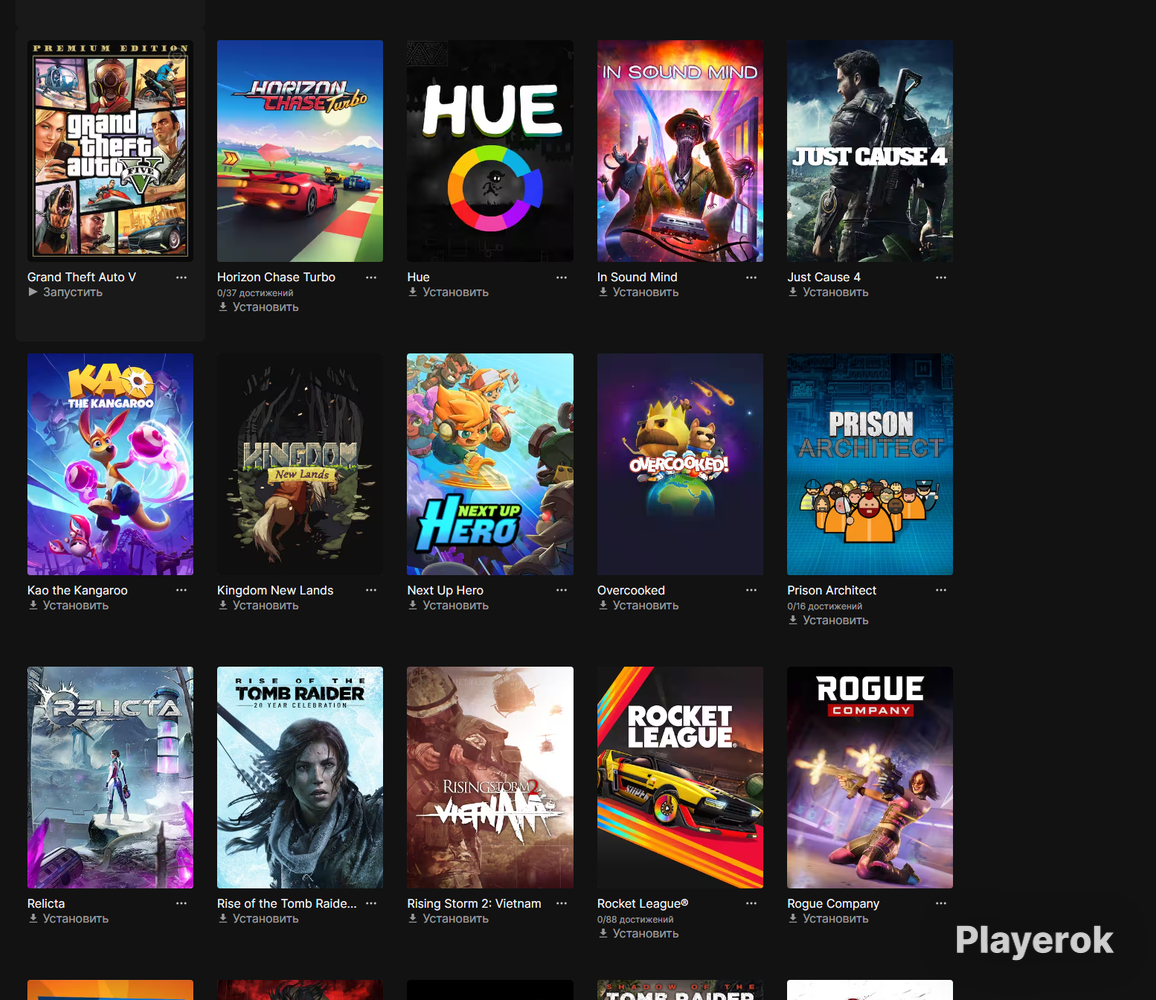Click the Kingdom New Lands title text

[275, 591]
